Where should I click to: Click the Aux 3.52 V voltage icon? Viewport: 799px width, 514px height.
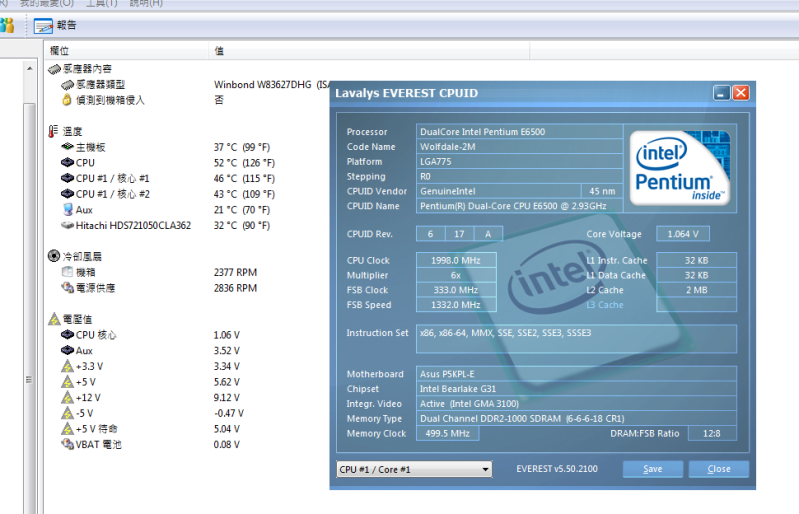point(67,350)
